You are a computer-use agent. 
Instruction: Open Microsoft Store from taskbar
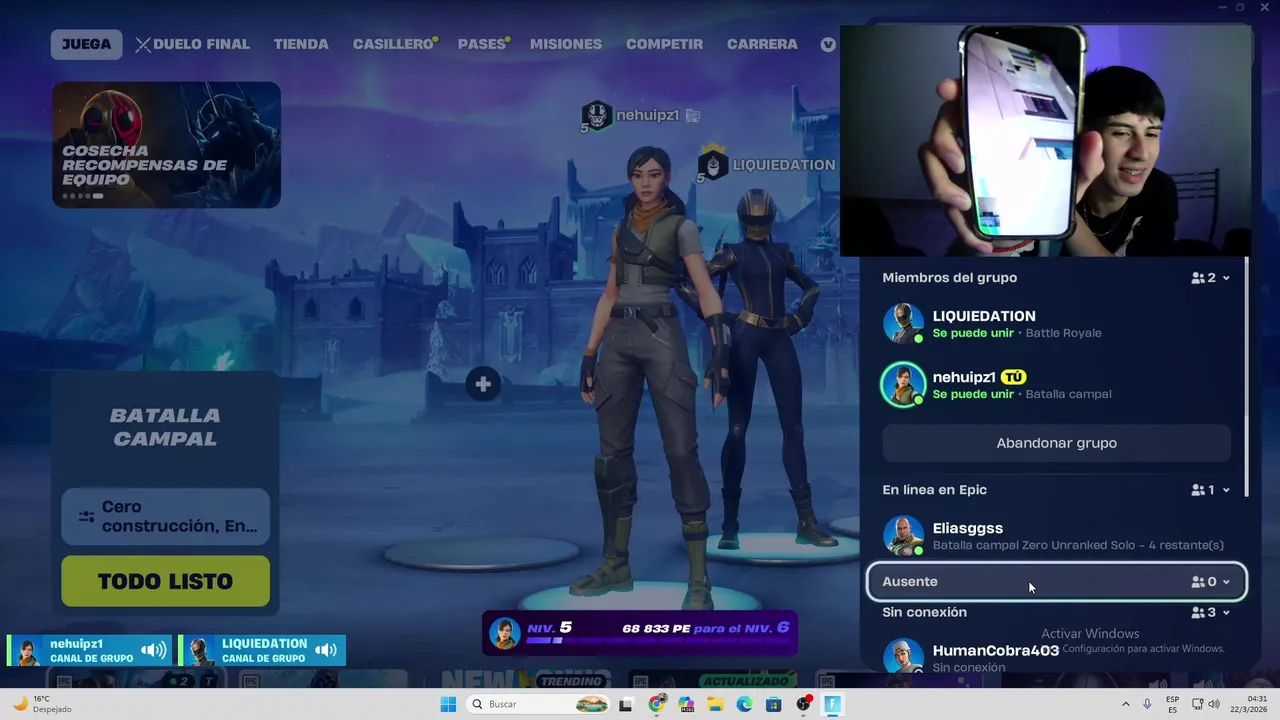(773, 704)
